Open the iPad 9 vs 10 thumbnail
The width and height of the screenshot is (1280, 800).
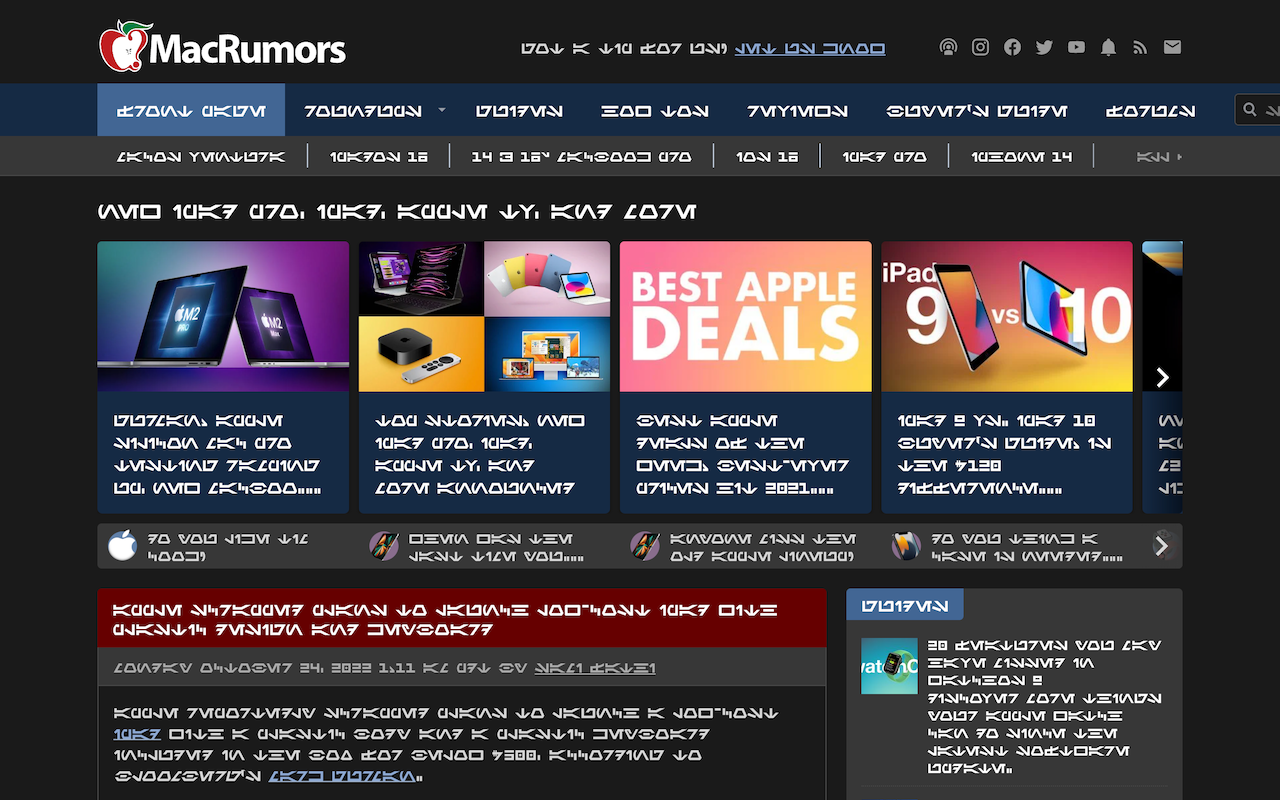coord(1006,316)
